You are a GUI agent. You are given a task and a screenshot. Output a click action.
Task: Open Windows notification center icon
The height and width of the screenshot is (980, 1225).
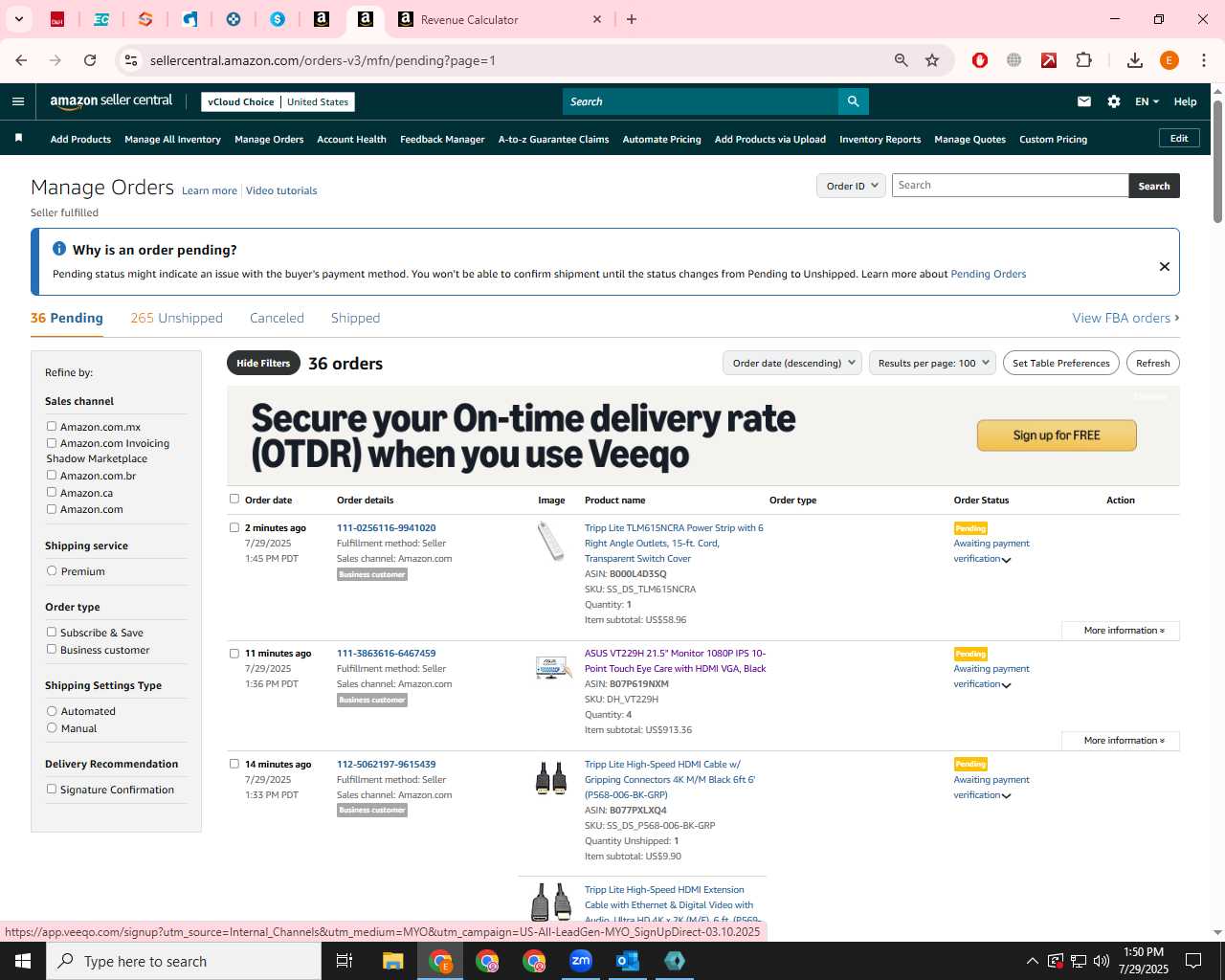tap(1193, 961)
